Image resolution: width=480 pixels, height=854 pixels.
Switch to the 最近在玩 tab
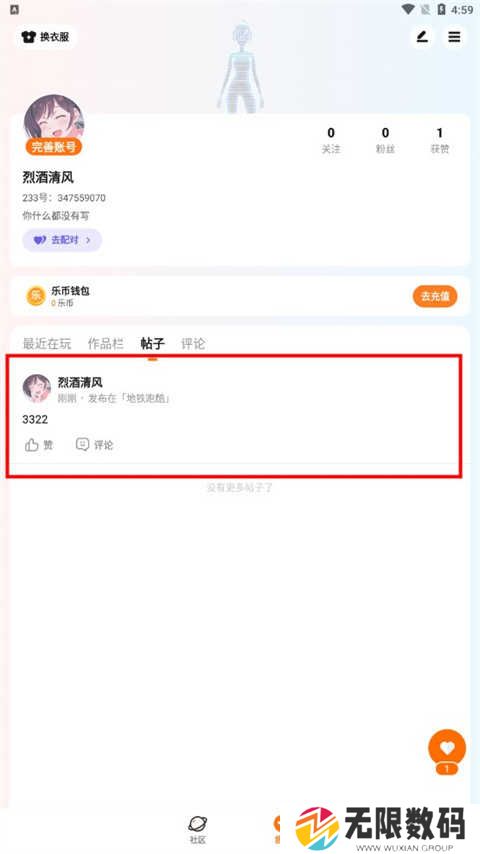coord(47,344)
